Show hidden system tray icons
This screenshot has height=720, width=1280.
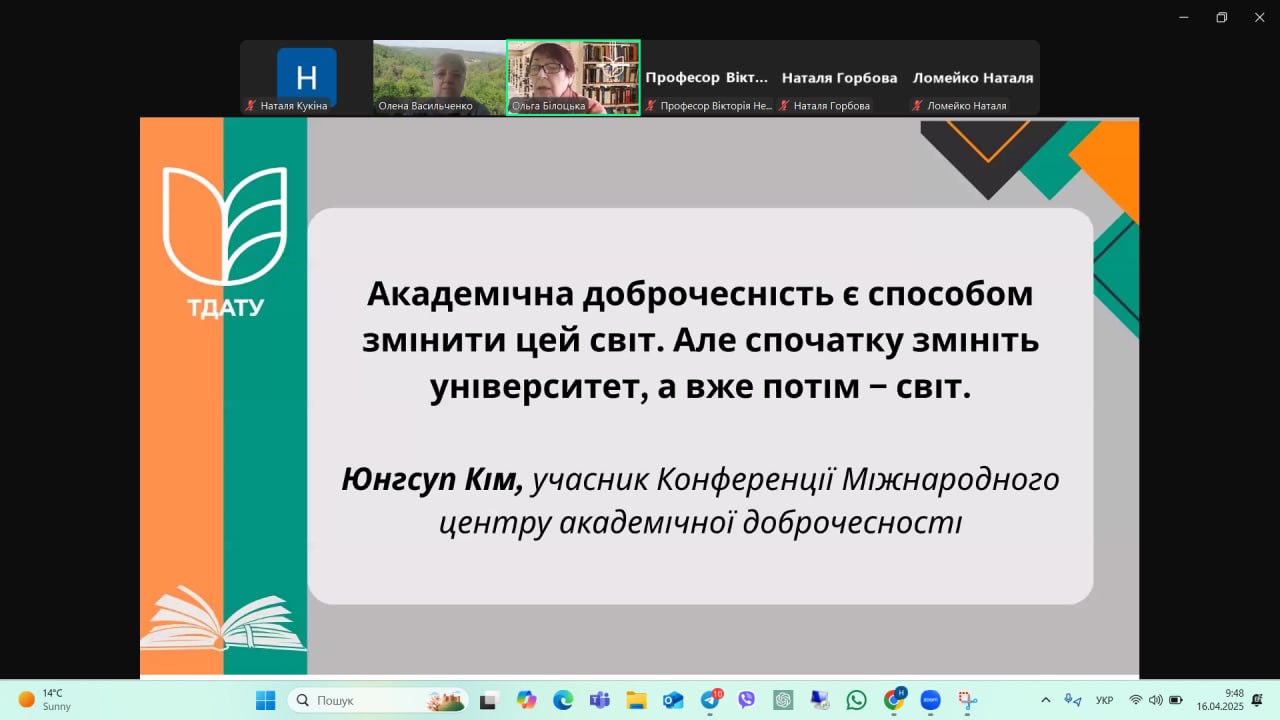1046,700
